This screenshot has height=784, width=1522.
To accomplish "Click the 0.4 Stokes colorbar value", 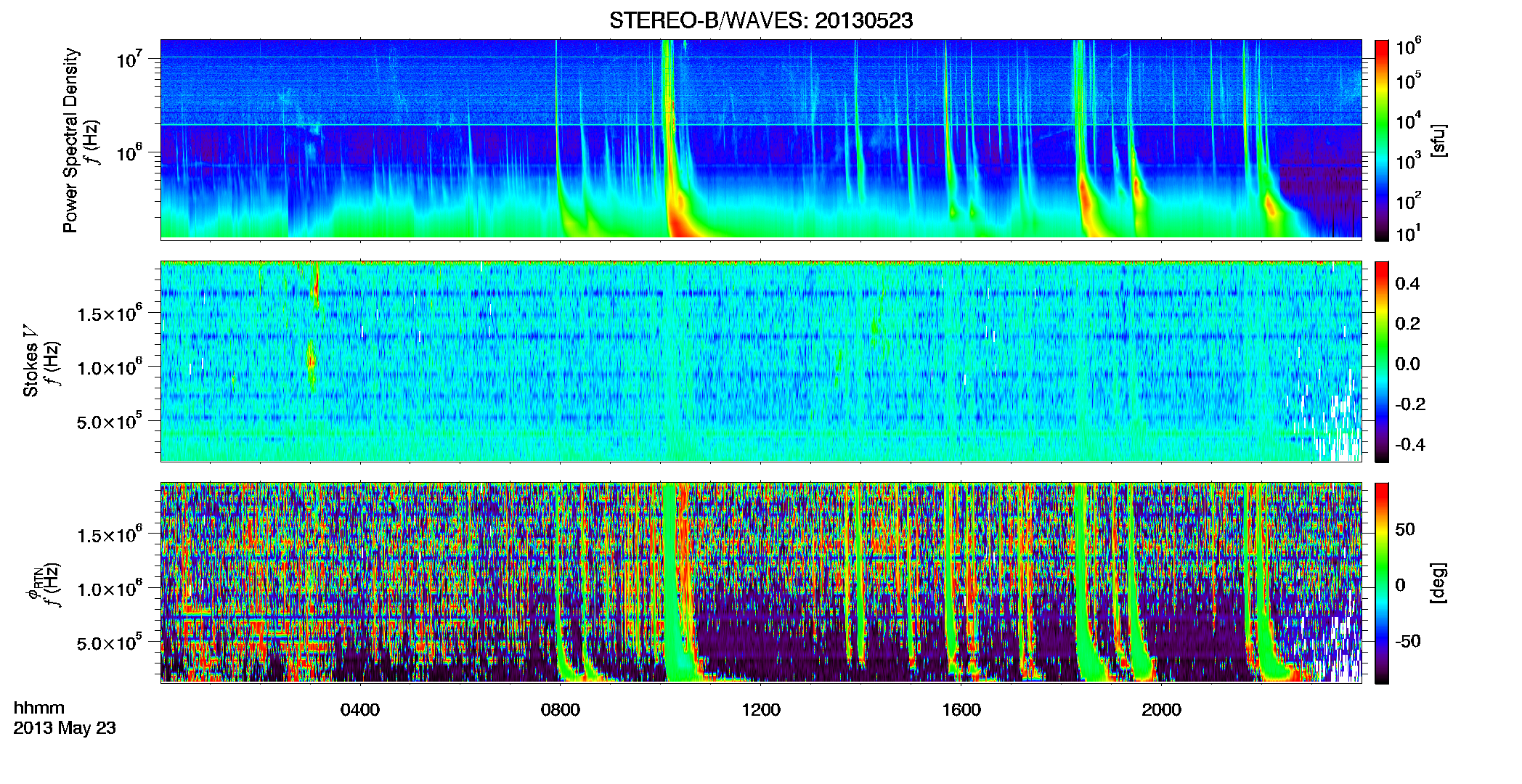I will pyautogui.click(x=1407, y=284).
